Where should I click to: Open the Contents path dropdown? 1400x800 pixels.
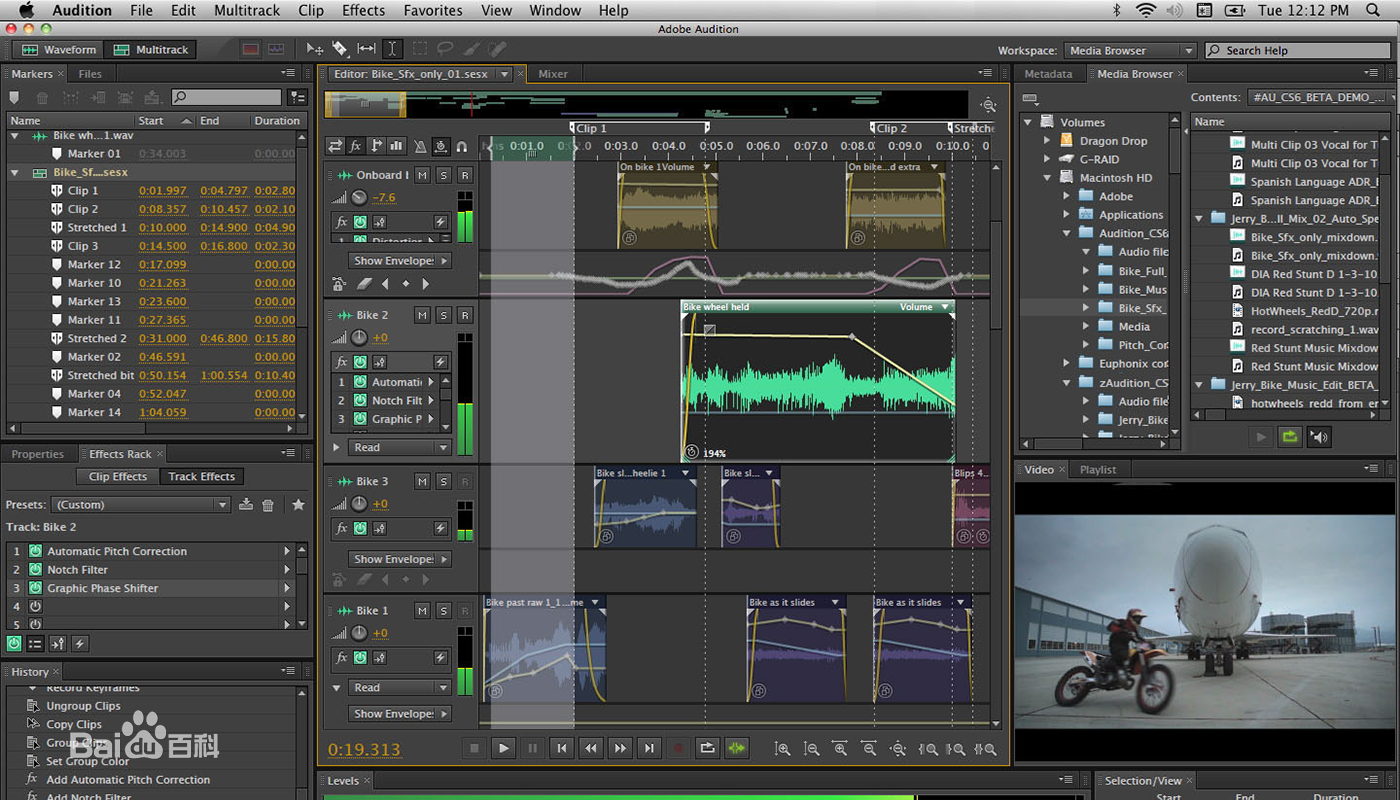click(1320, 97)
